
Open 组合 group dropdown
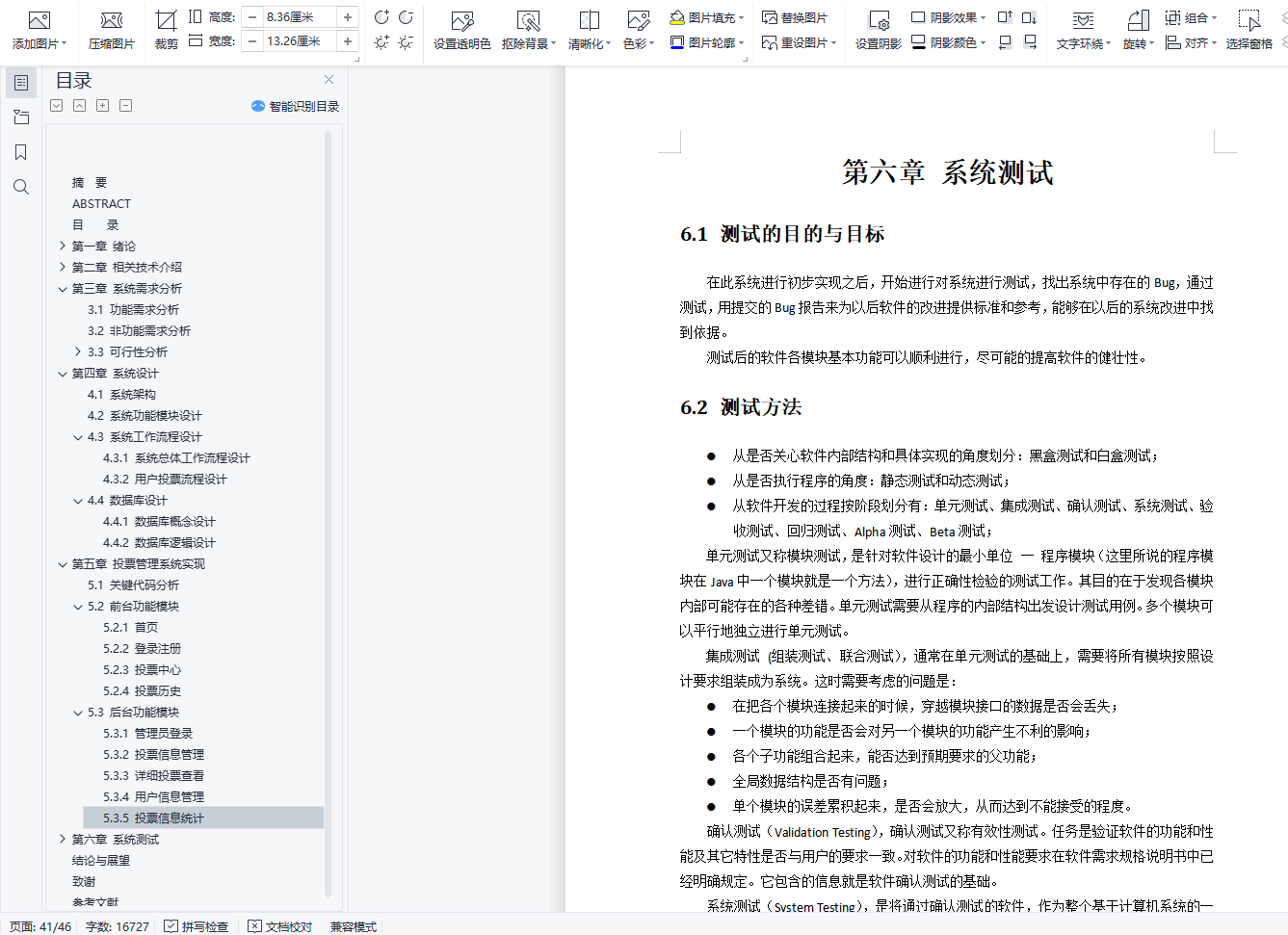[1191, 17]
